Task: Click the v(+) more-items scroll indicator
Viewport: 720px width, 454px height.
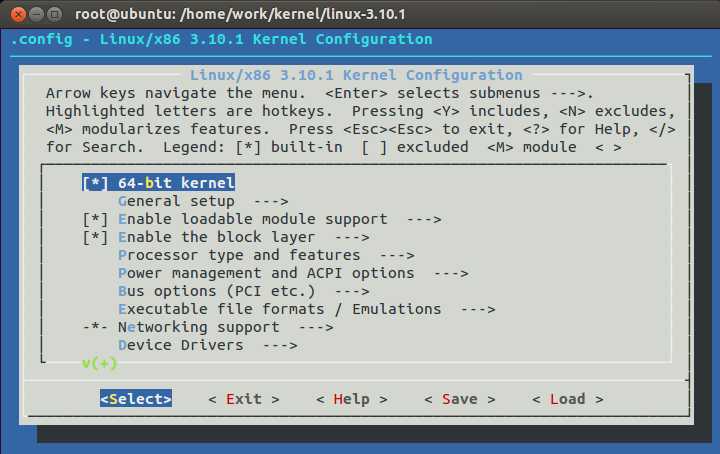Action: click(100, 363)
